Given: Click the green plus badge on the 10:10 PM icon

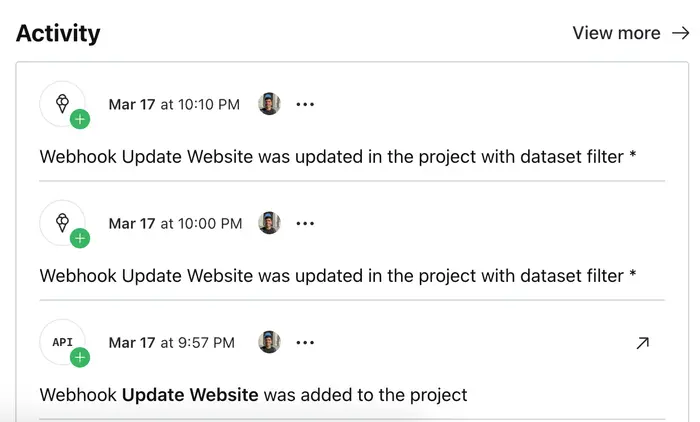Looking at the screenshot, I should [x=80, y=119].
